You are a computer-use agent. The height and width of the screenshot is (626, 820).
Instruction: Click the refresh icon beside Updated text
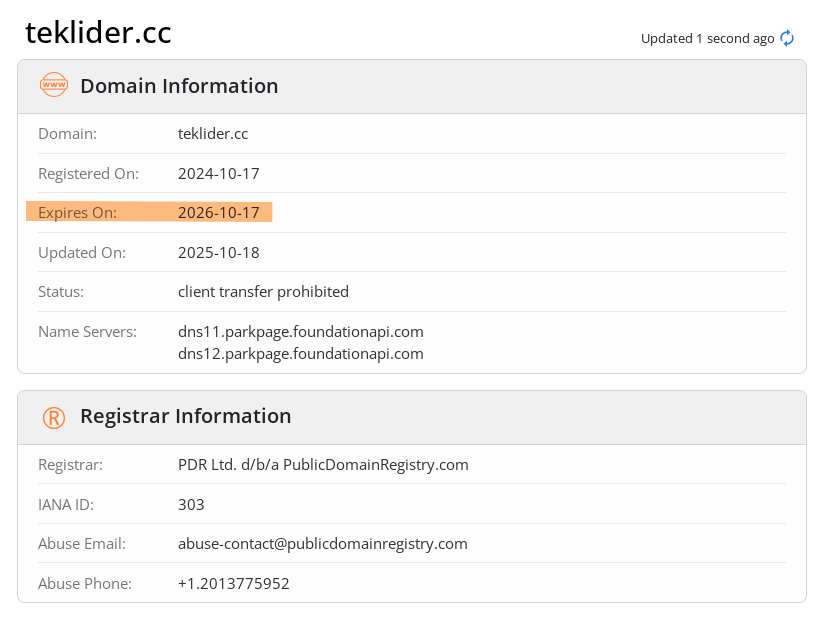787,38
